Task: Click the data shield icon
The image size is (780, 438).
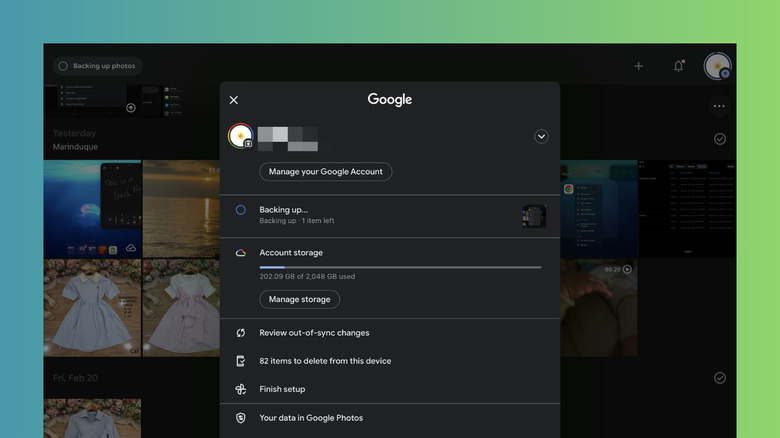Action: (241, 418)
